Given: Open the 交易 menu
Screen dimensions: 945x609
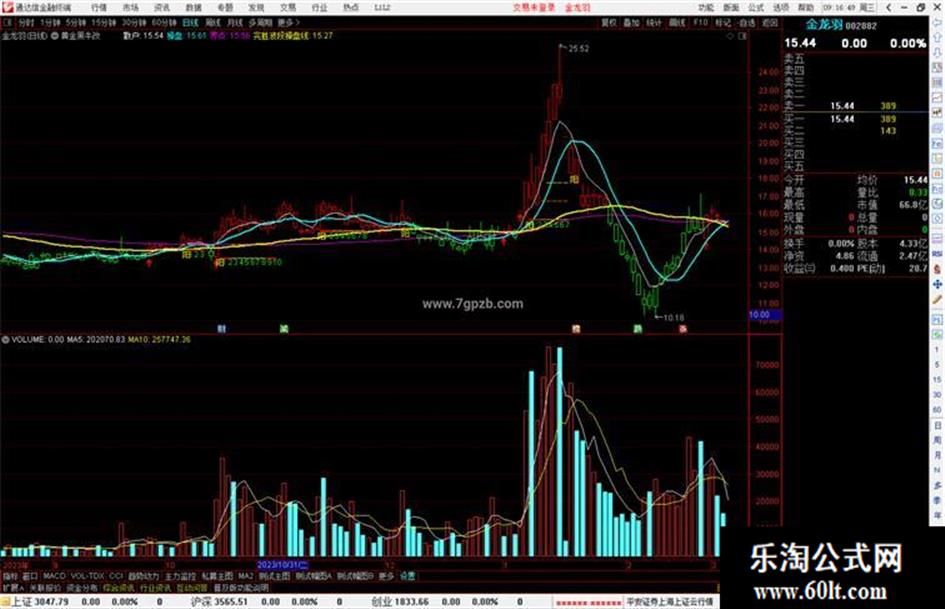Looking at the screenshot, I should tap(287, 7).
